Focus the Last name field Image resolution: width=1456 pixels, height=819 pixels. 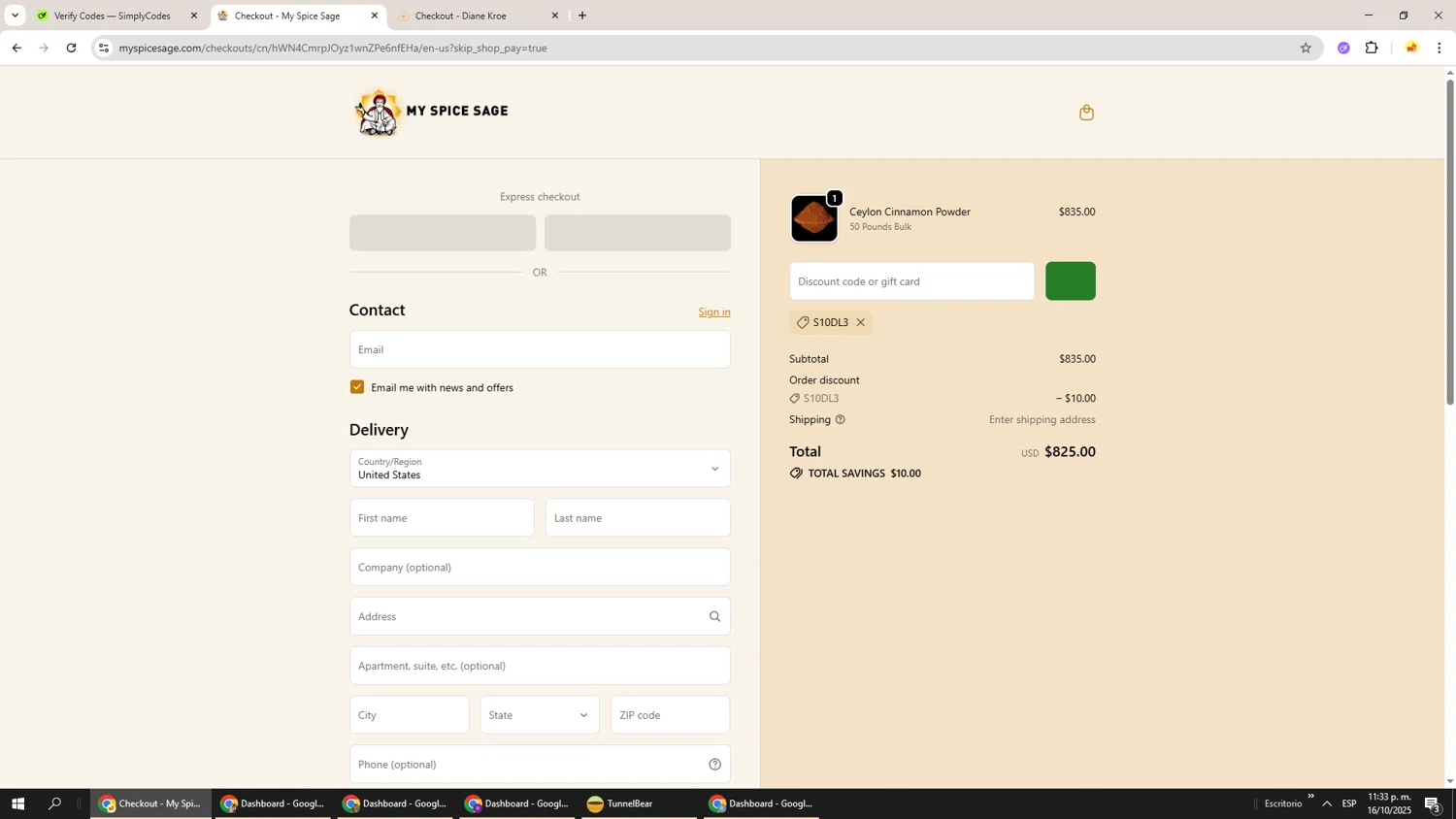point(638,518)
